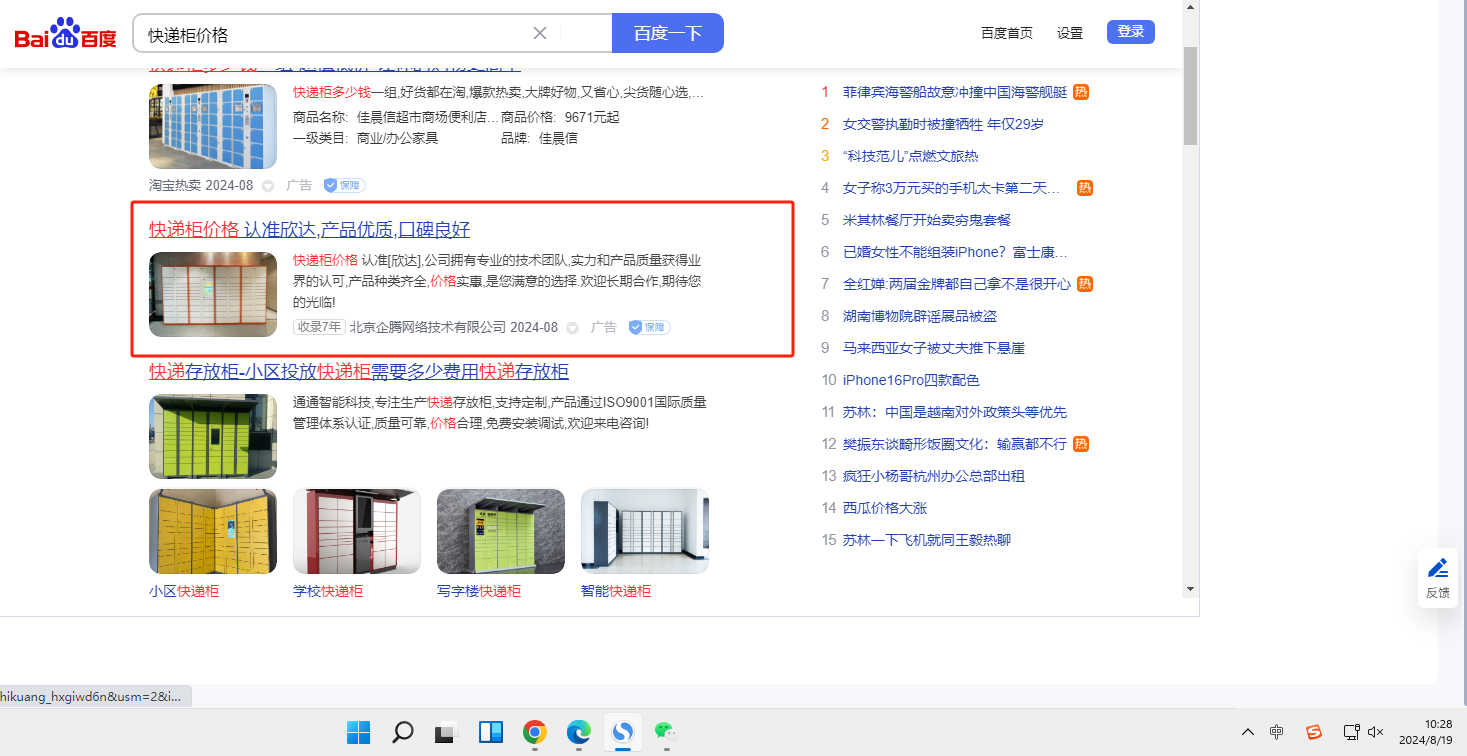
Task: Open hot topic 湖南博物院辟谣展品被盗
Action: coord(920,316)
